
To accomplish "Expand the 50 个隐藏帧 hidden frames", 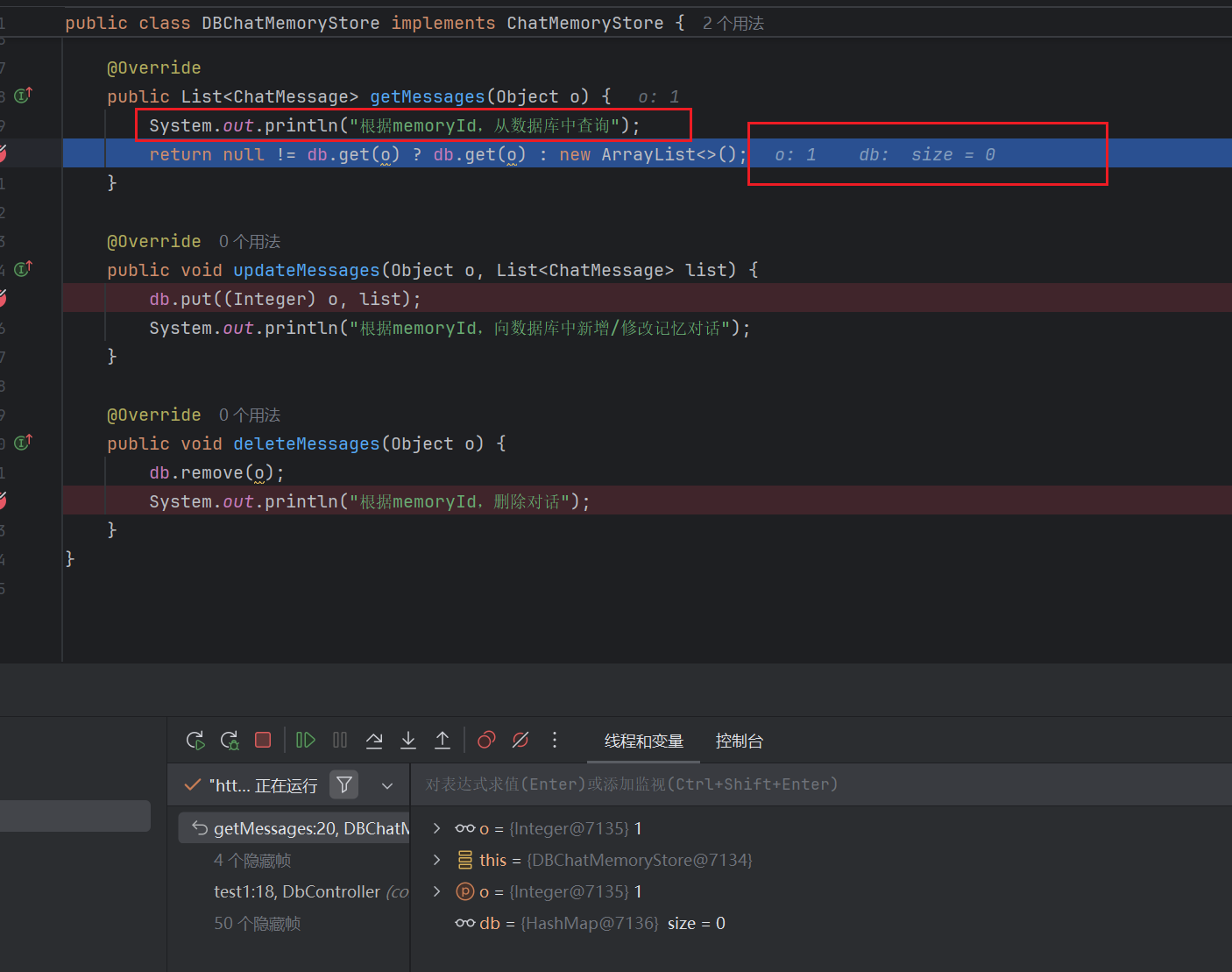I will (258, 924).
